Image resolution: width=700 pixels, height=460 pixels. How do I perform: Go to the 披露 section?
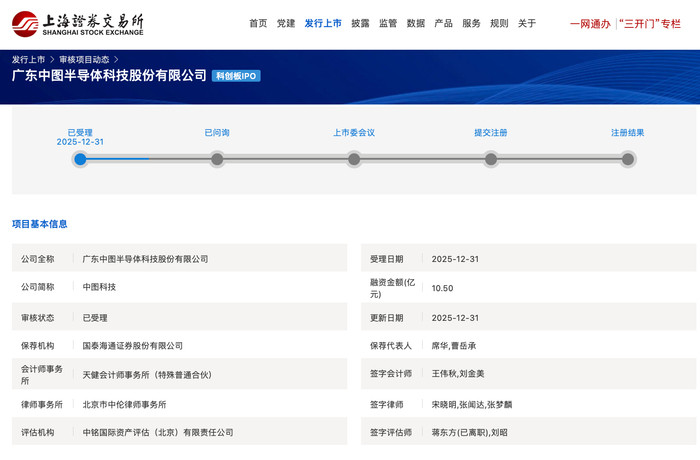360,23
